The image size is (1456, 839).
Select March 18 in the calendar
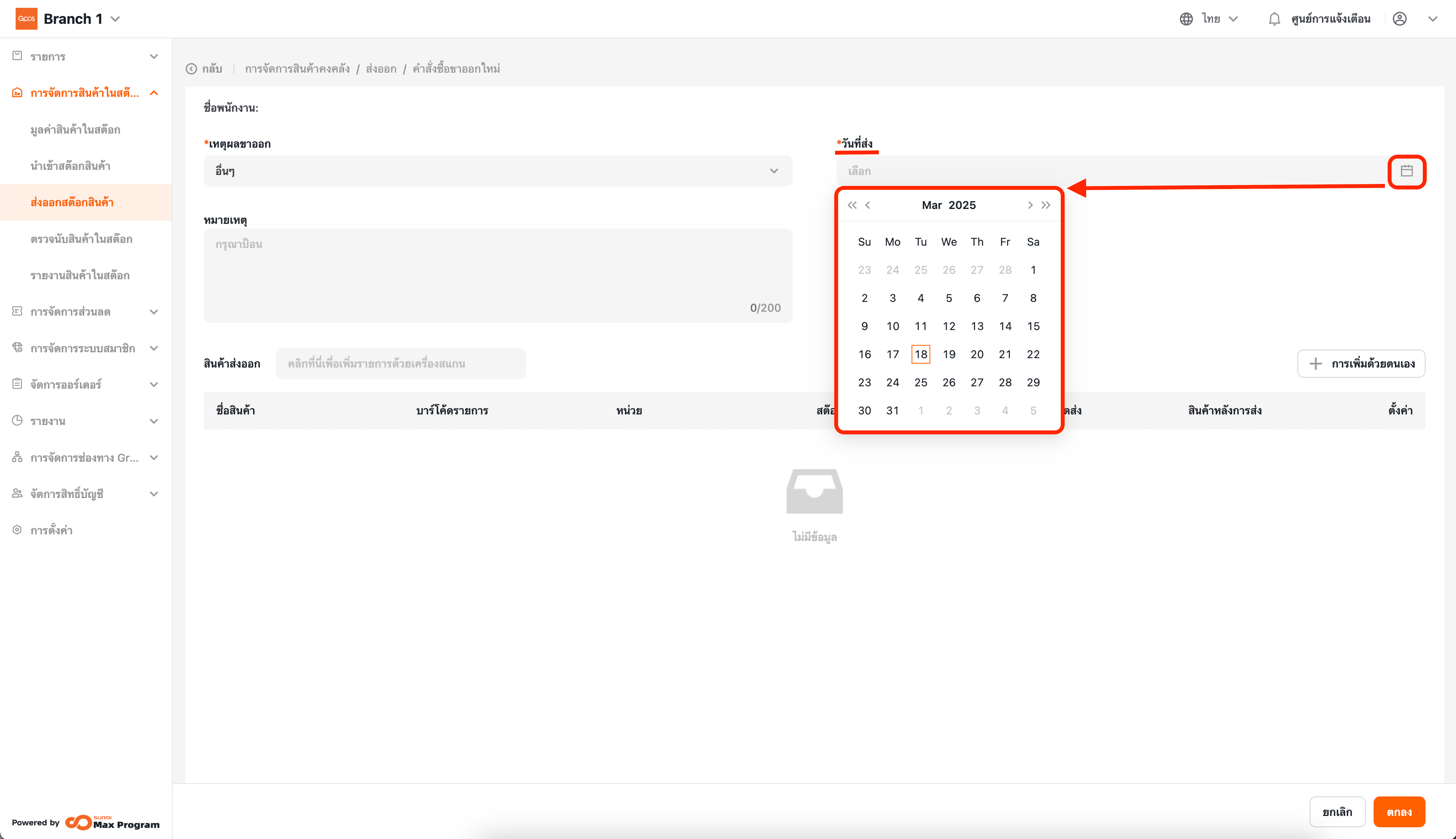coord(920,354)
